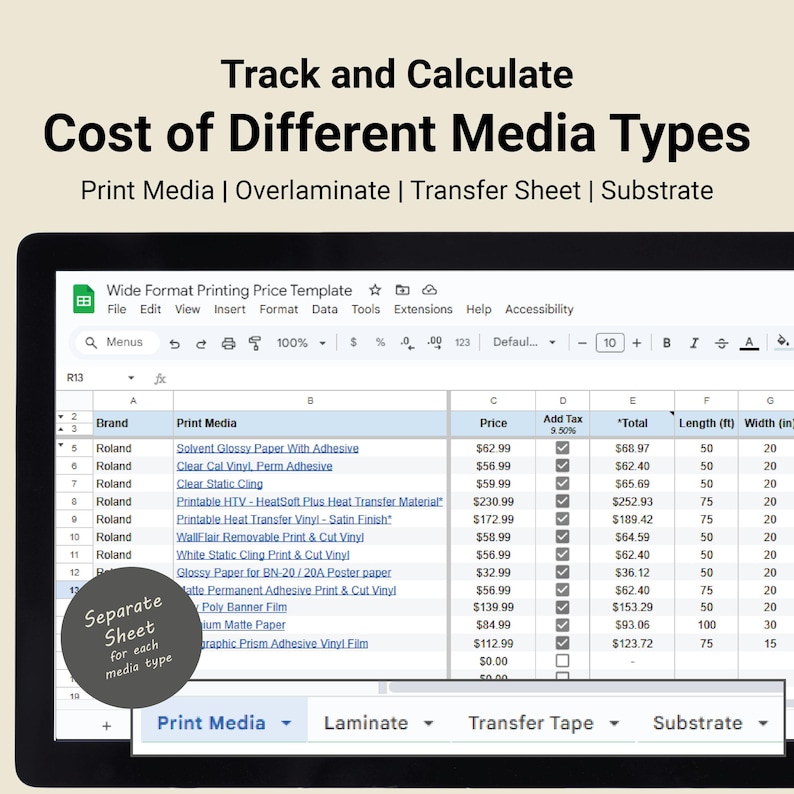This screenshot has width=794, height=794.
Task: Uncheck Add Tax for Clear Static Cling
Action: tap(562, 483)
